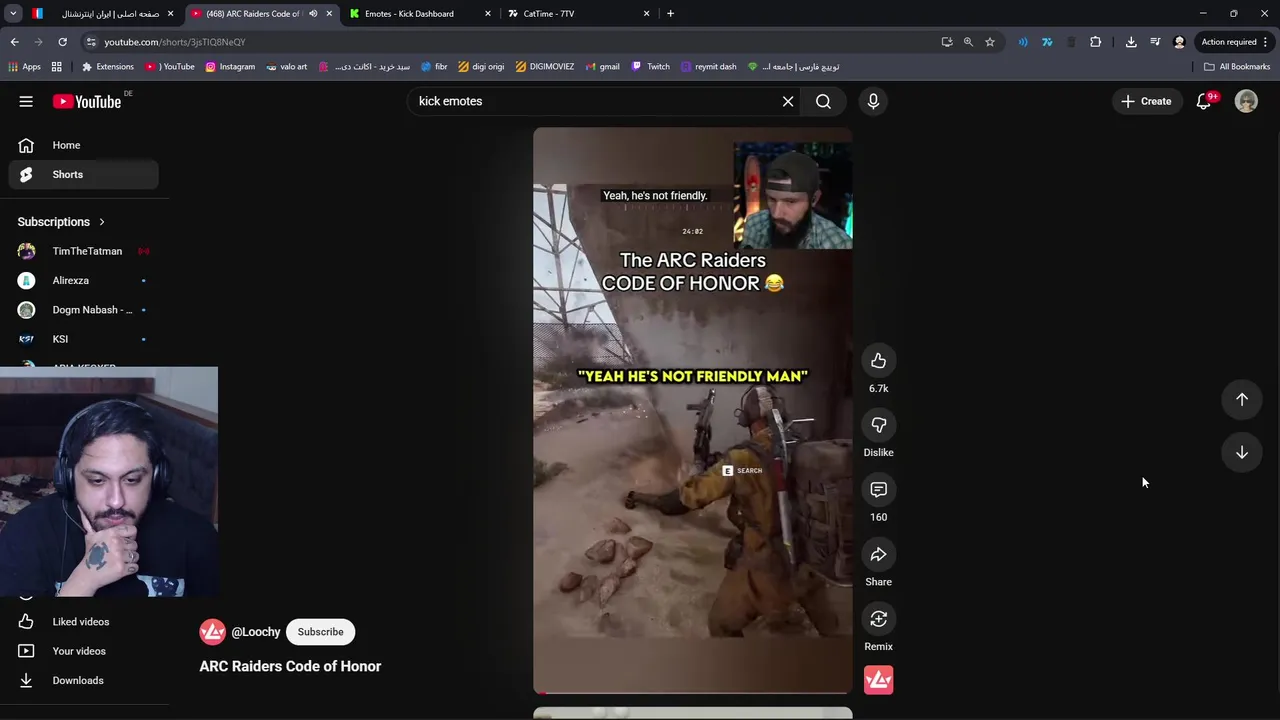Open a new browser tab
The image size is (1280, 720).
click(670, 14)
